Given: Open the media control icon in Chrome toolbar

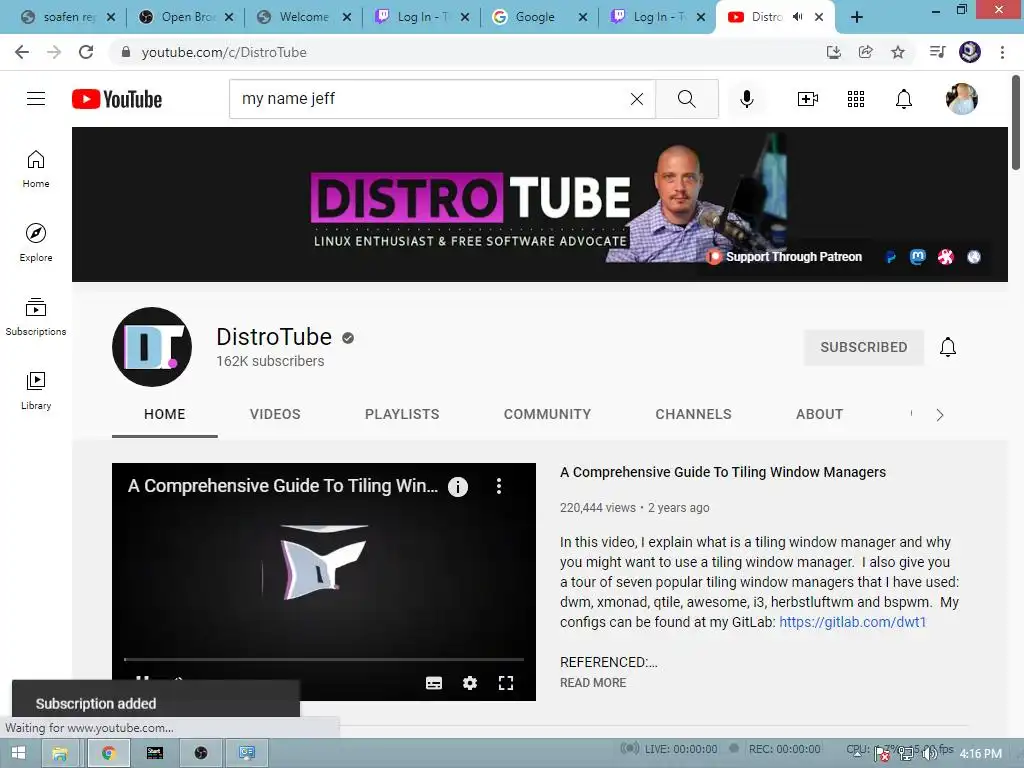Looking at the screenshot, I should pos(938,52).
